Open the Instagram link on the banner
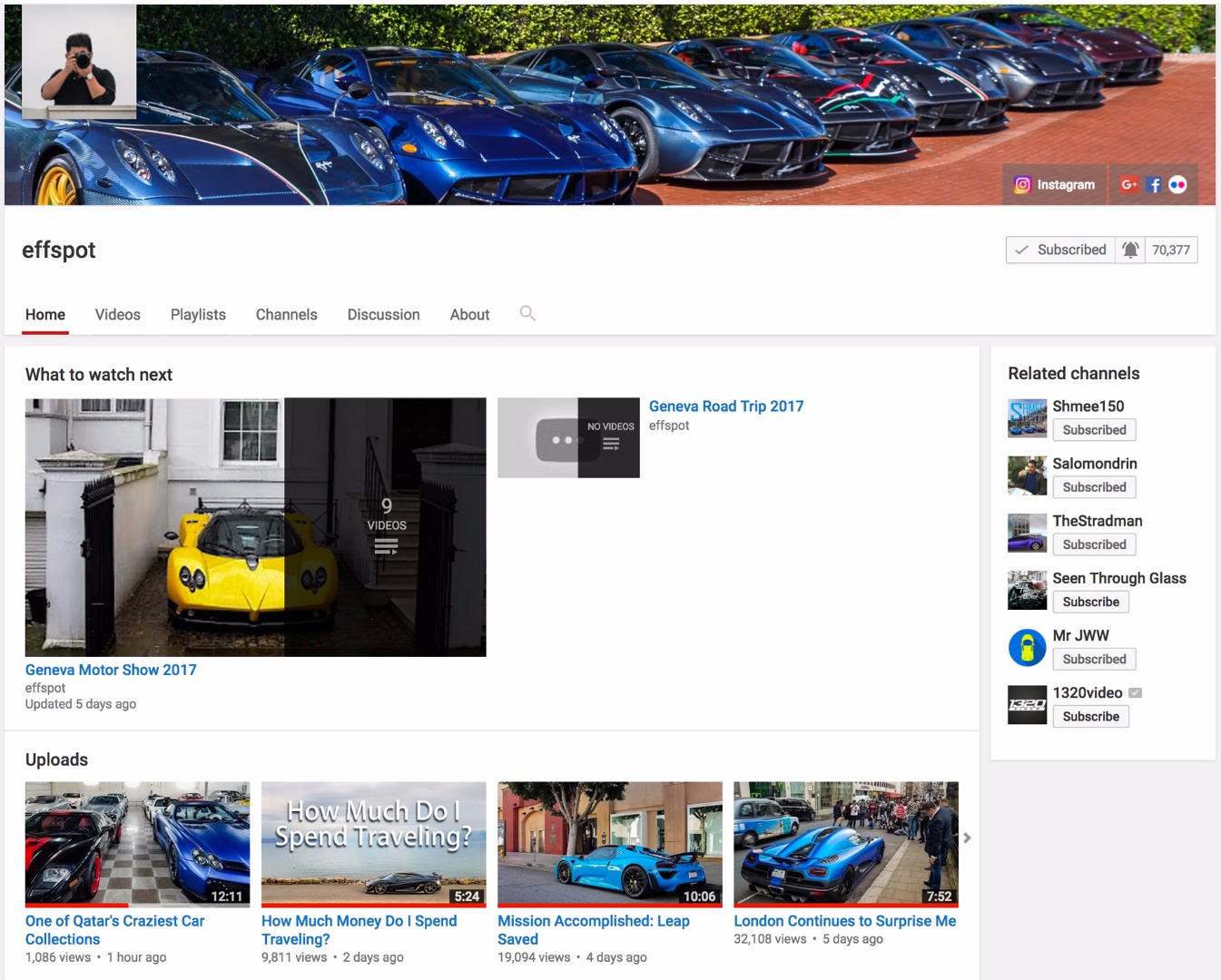The height and width of the screenshot is (980, 1221). 1055,184
